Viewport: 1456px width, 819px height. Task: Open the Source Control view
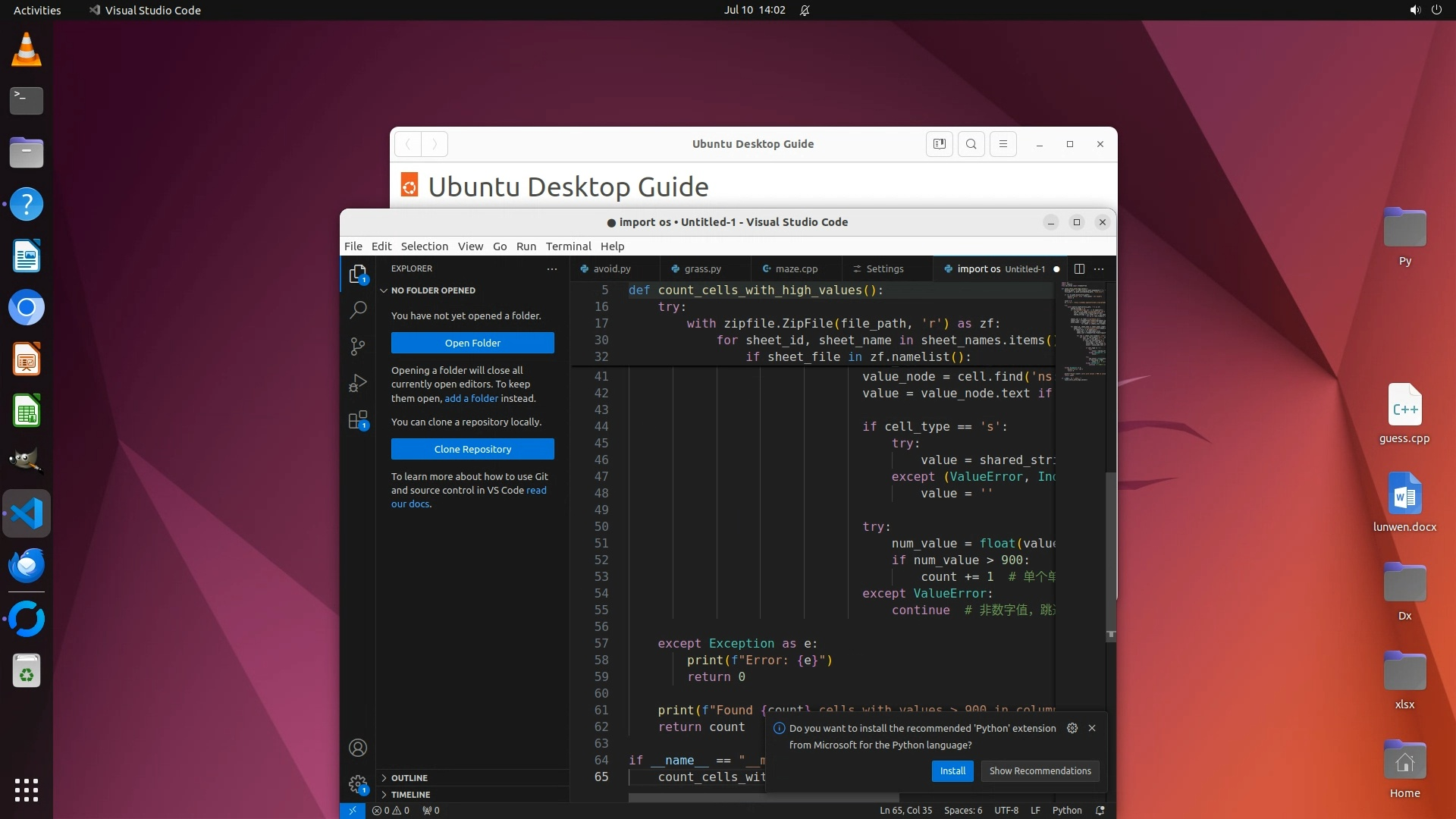tap(358, 347)
